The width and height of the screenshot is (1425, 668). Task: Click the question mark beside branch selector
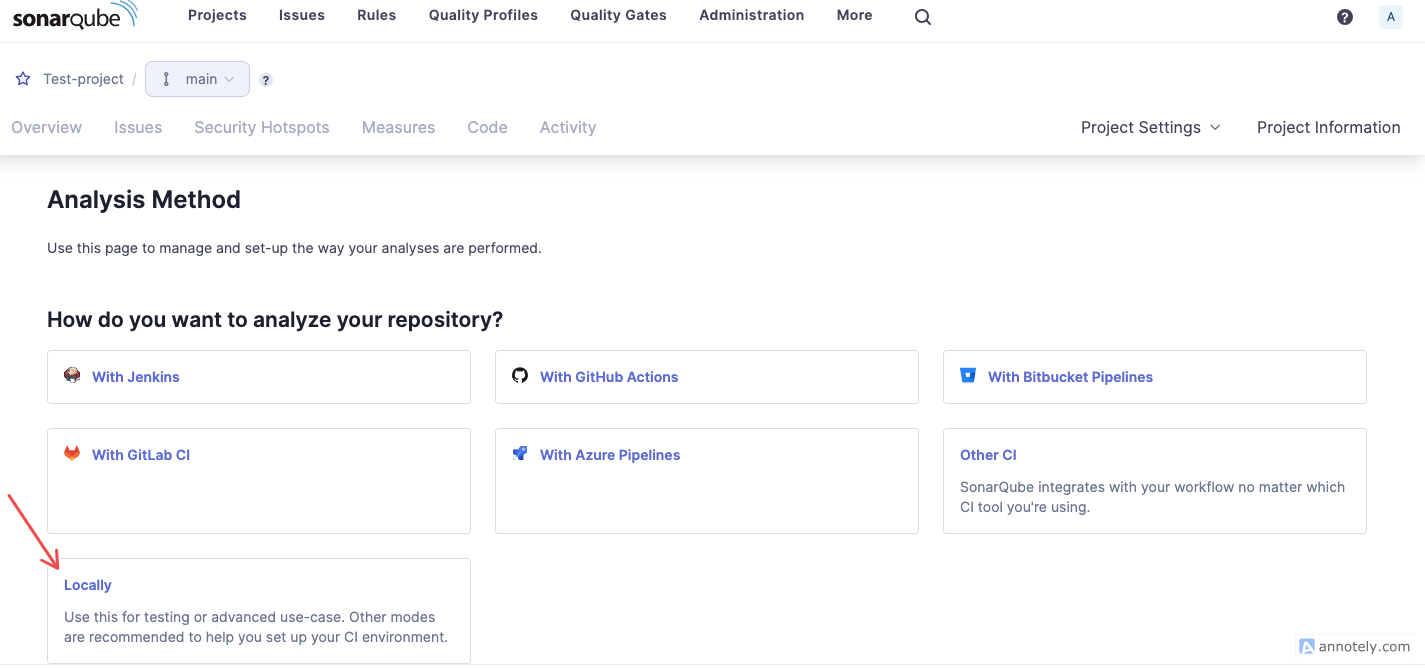(265, 79)
